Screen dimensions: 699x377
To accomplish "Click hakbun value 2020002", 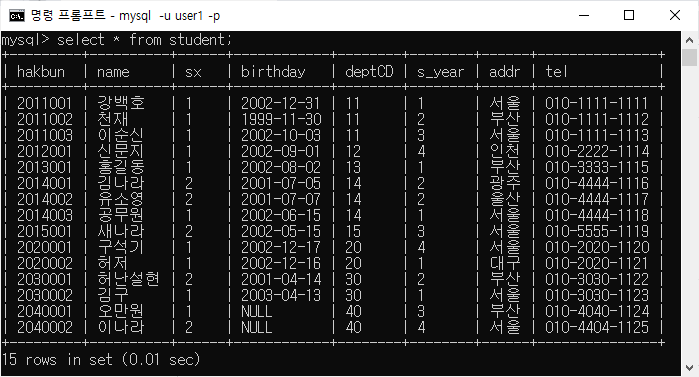I will click(44, 263).
